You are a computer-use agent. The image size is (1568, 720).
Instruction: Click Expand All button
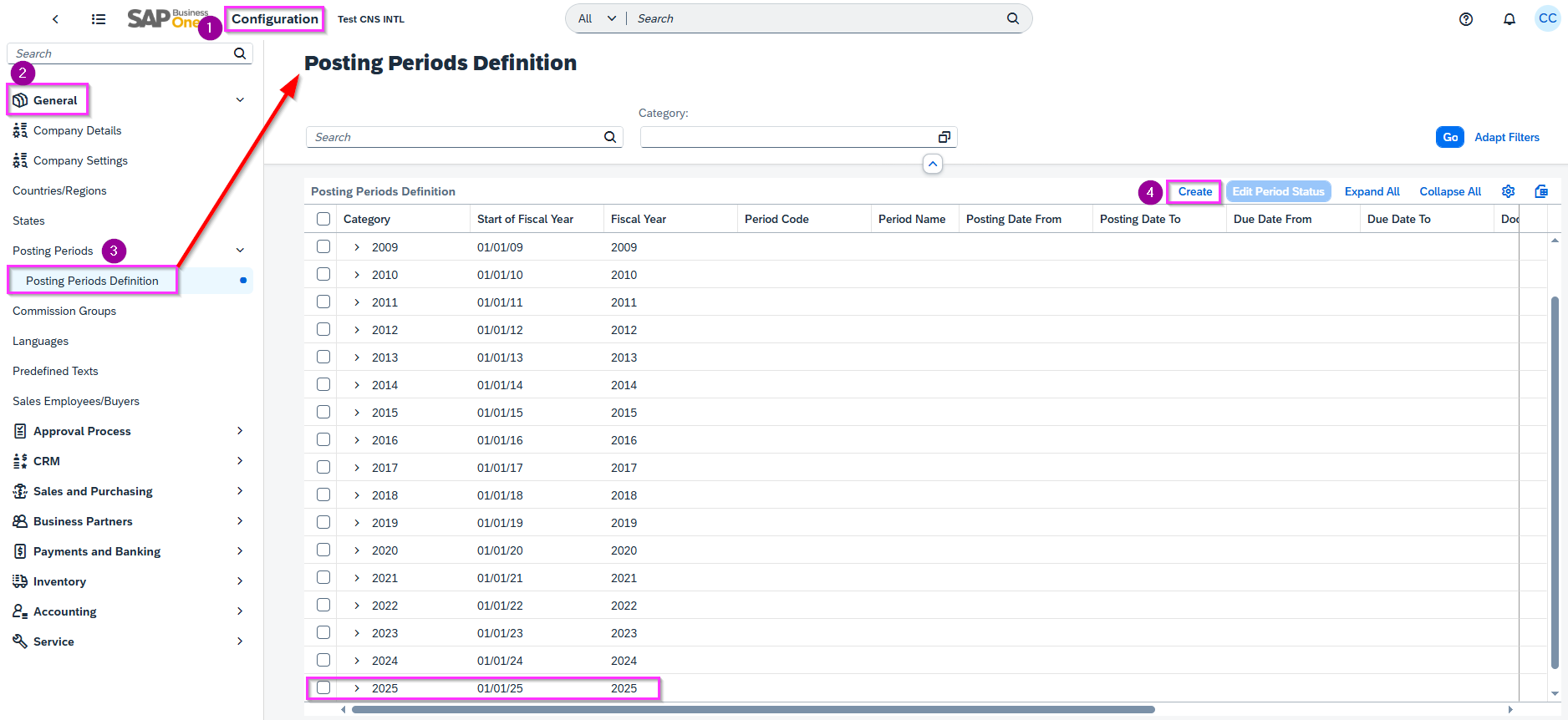(x=1372, y=191)
